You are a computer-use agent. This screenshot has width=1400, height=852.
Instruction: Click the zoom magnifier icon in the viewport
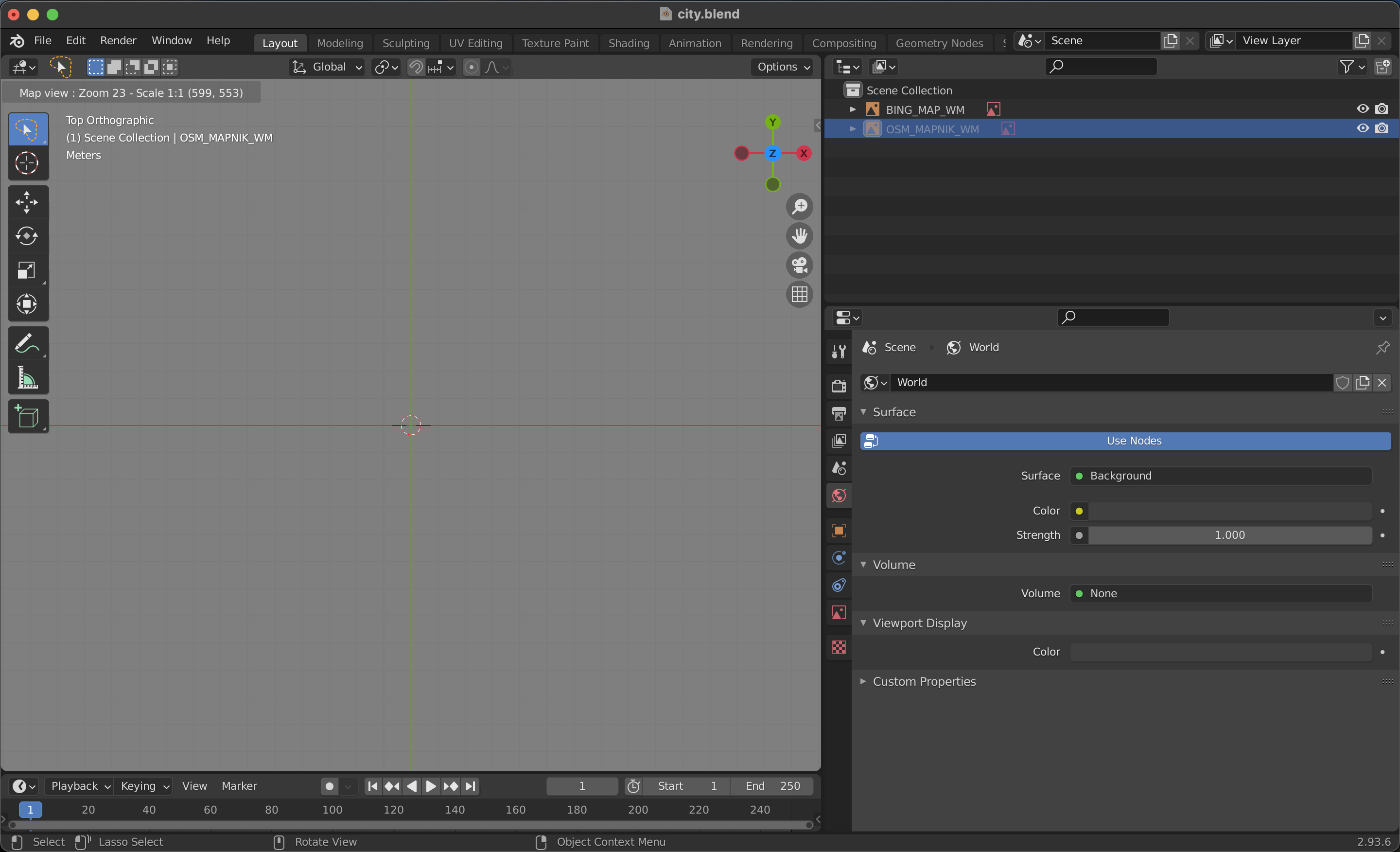799,206
